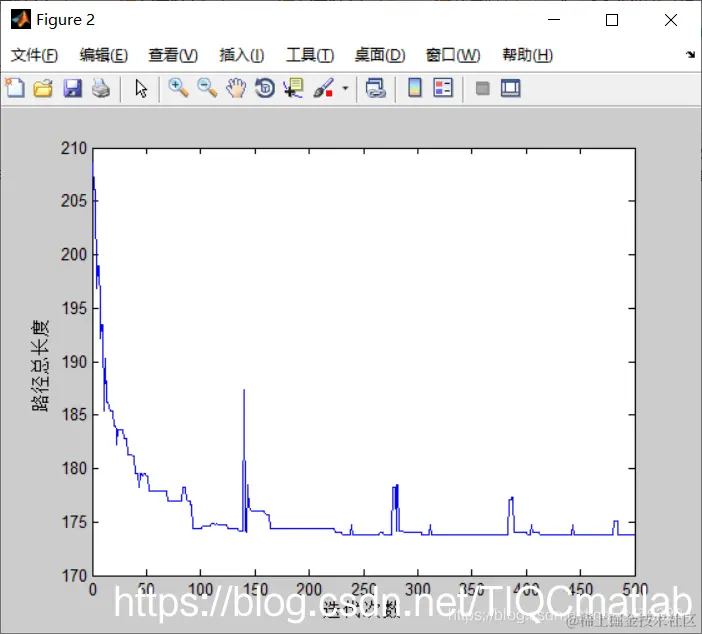Click the y-axis tick label 185
This screenshot has height=634, width=702.
coord(74,415)
